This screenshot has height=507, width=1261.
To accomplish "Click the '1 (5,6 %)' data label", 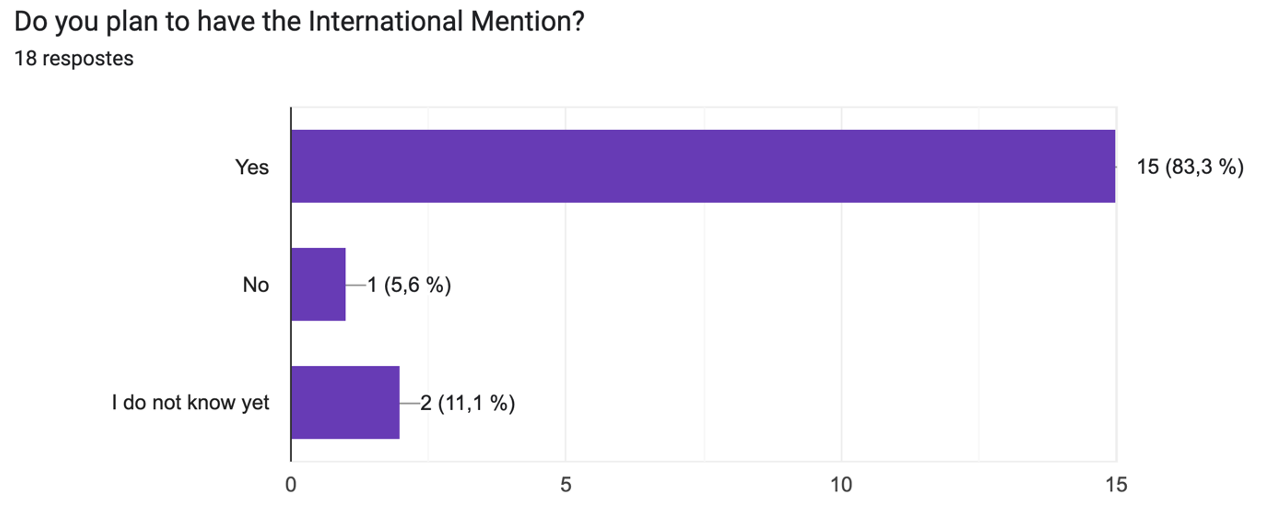I will (x=408, y=285).
